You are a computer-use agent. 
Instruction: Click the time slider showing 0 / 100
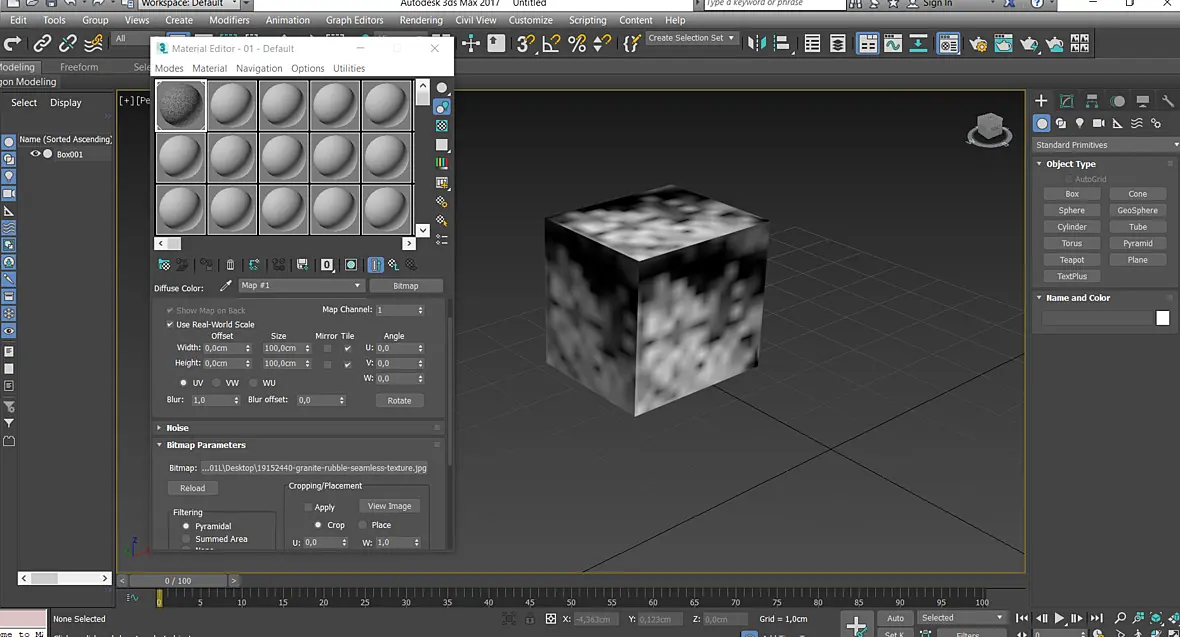click(x=178, y=581)
